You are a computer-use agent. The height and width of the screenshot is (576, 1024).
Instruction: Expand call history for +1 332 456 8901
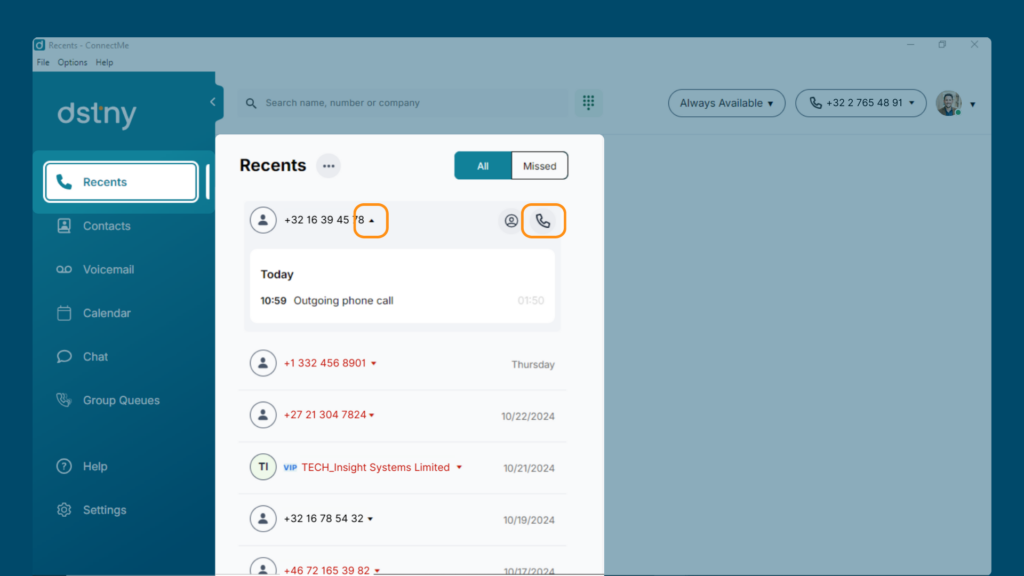pos(374,363)
